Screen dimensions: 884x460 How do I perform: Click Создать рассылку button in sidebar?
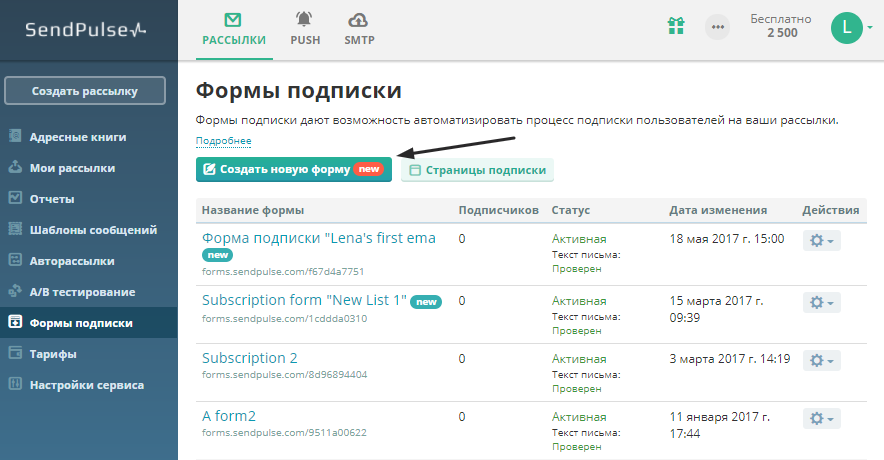[84, 91]
